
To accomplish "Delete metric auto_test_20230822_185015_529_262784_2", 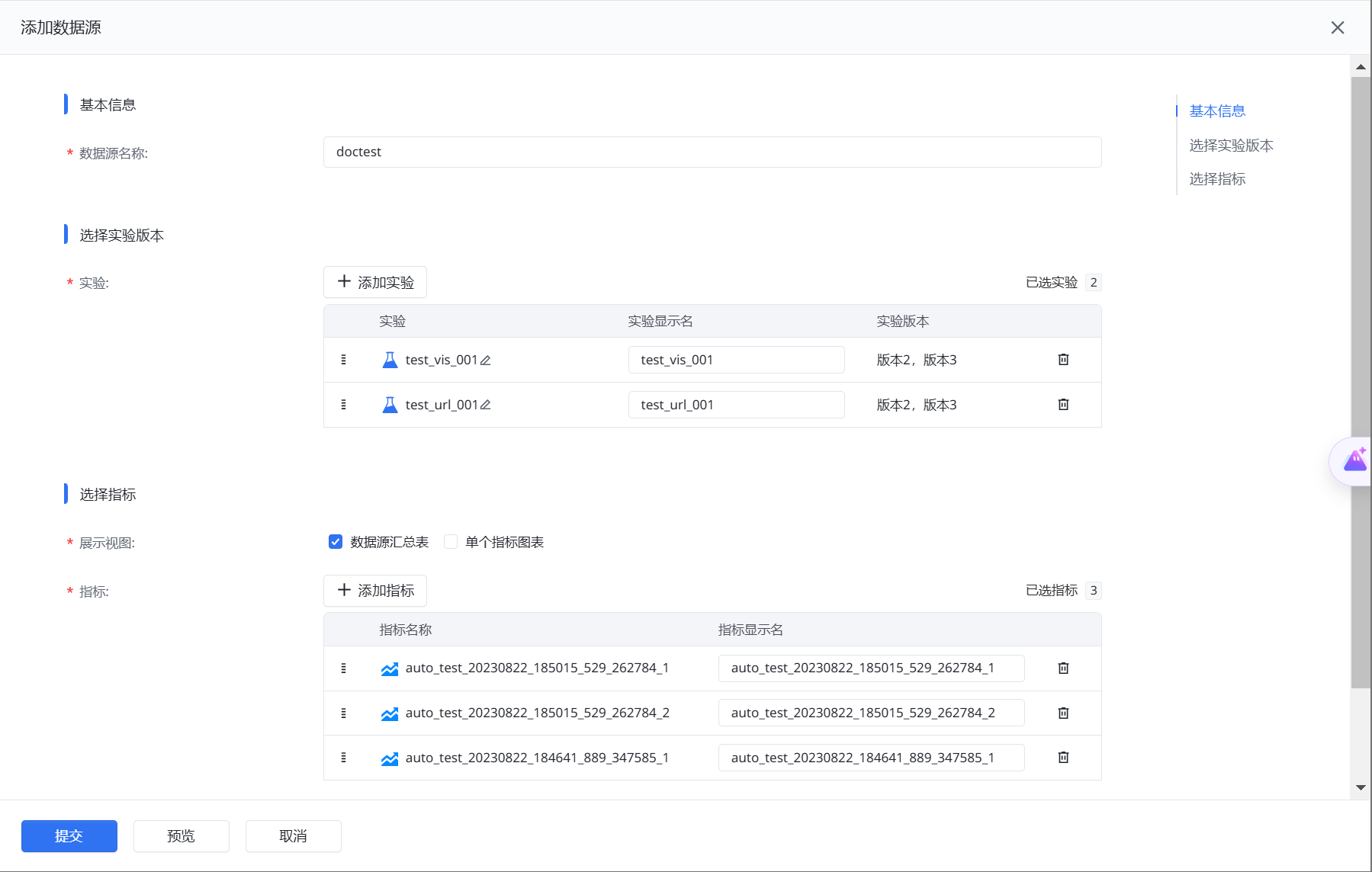I will (x=1063, y=713).
